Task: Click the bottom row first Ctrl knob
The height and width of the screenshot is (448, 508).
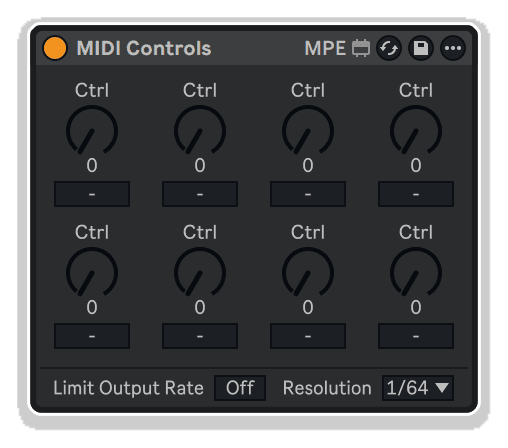Action: click(x=92, y=272)
